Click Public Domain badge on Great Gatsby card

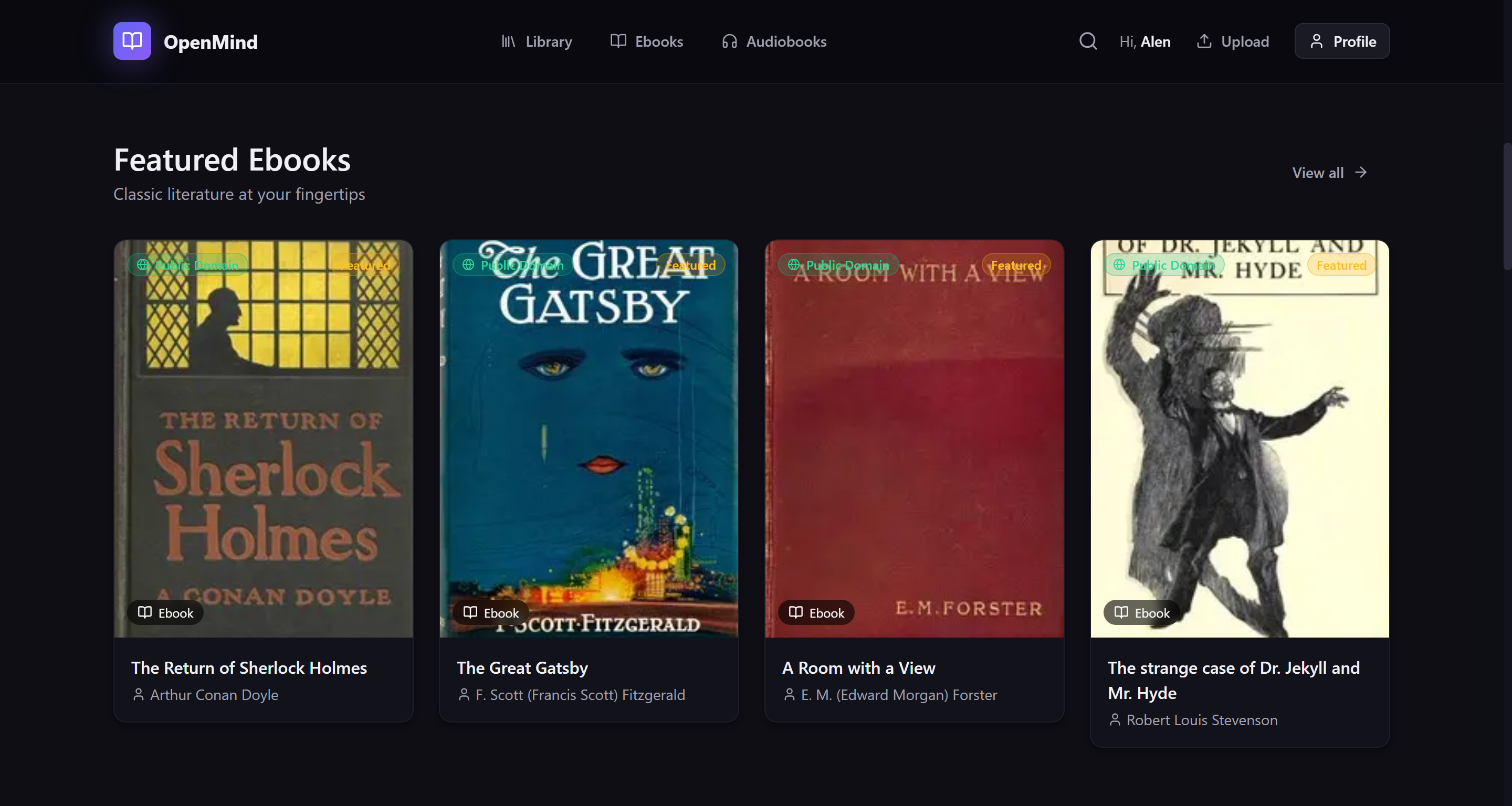[513, 265]
